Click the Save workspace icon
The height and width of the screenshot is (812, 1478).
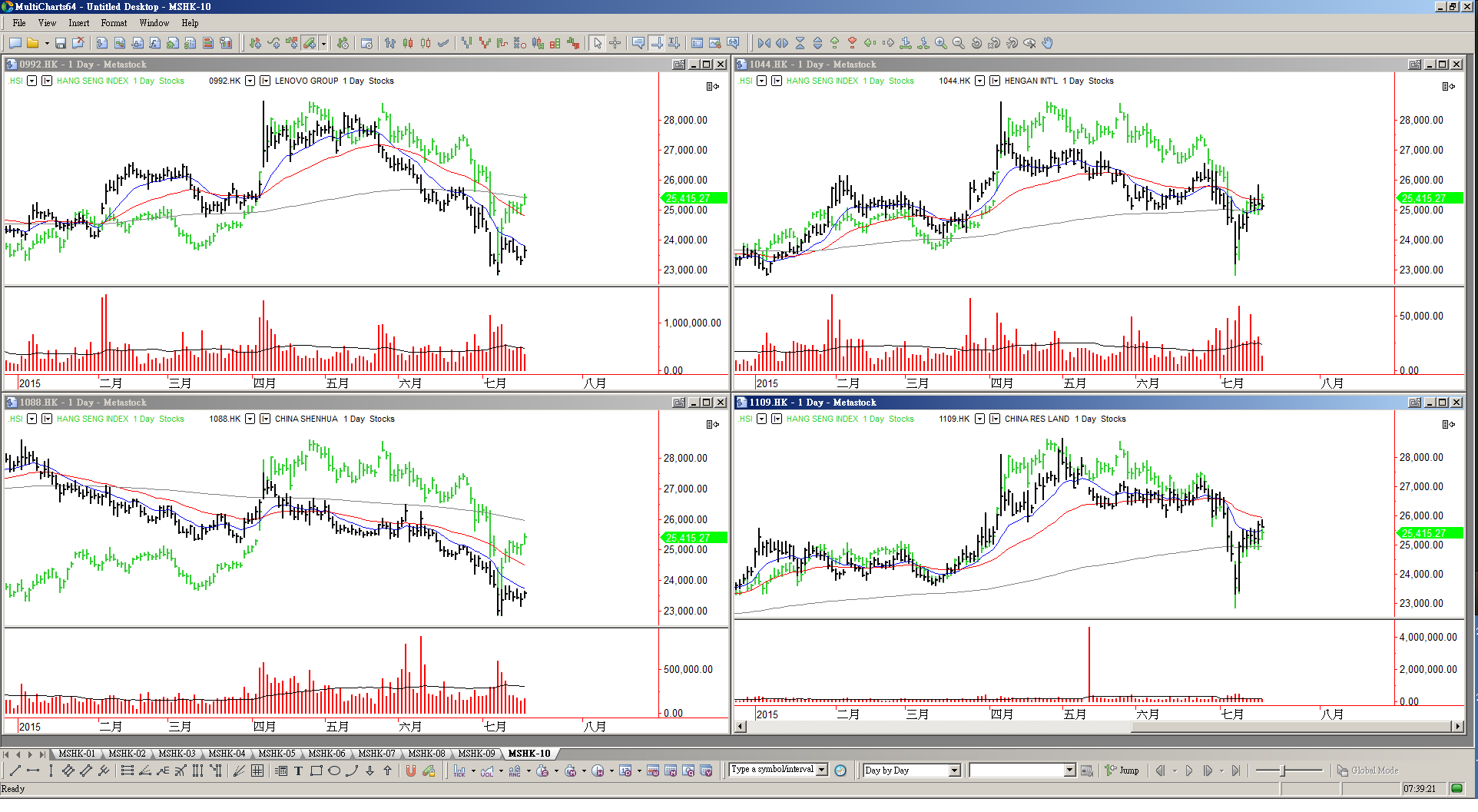(61, 44)
